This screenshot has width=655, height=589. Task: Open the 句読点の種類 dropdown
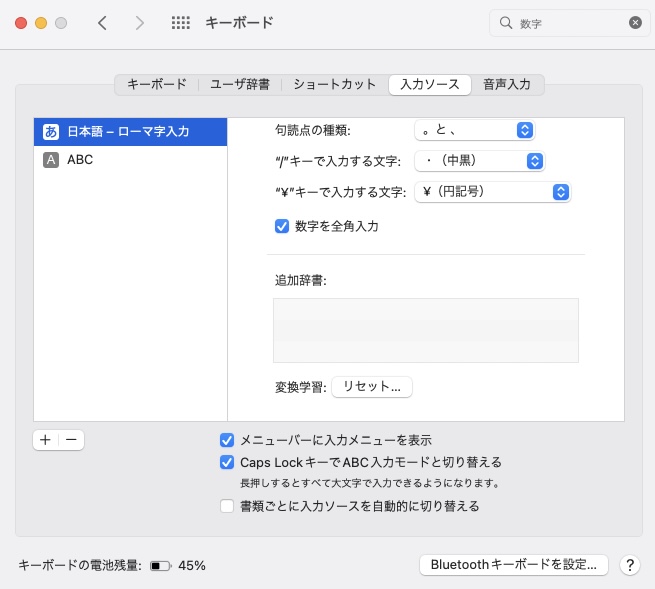pos(474,130)
